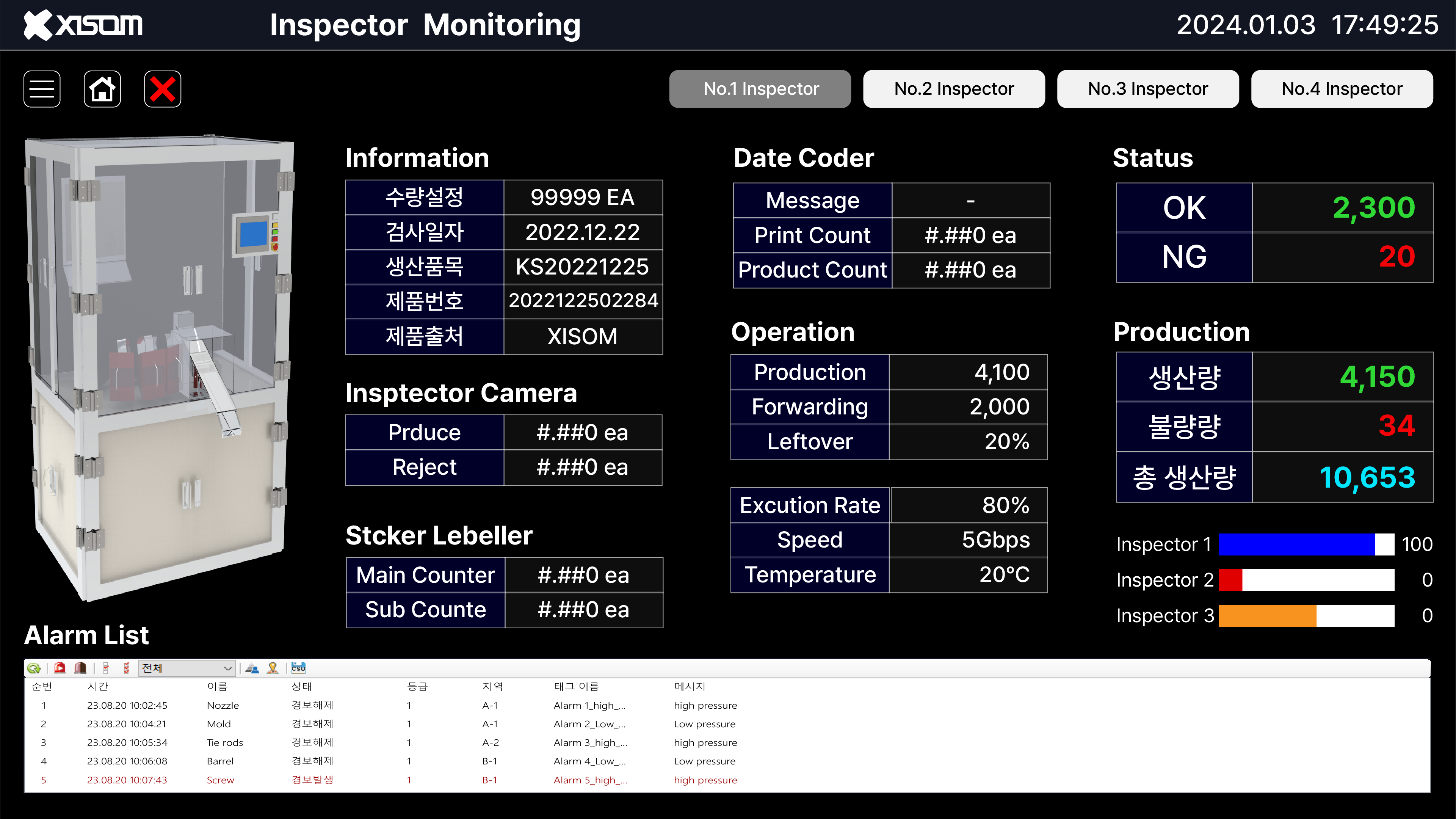Click the refresh icon in the alarm toolbar

coord(34,668)
